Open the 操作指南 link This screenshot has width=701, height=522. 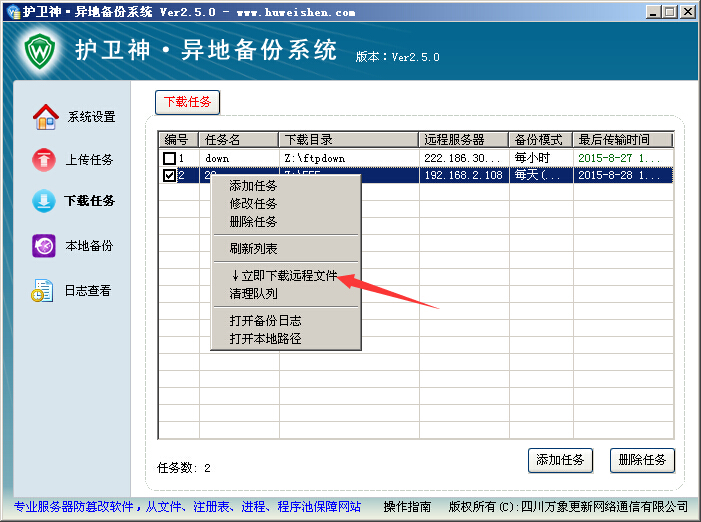point(407,506)
